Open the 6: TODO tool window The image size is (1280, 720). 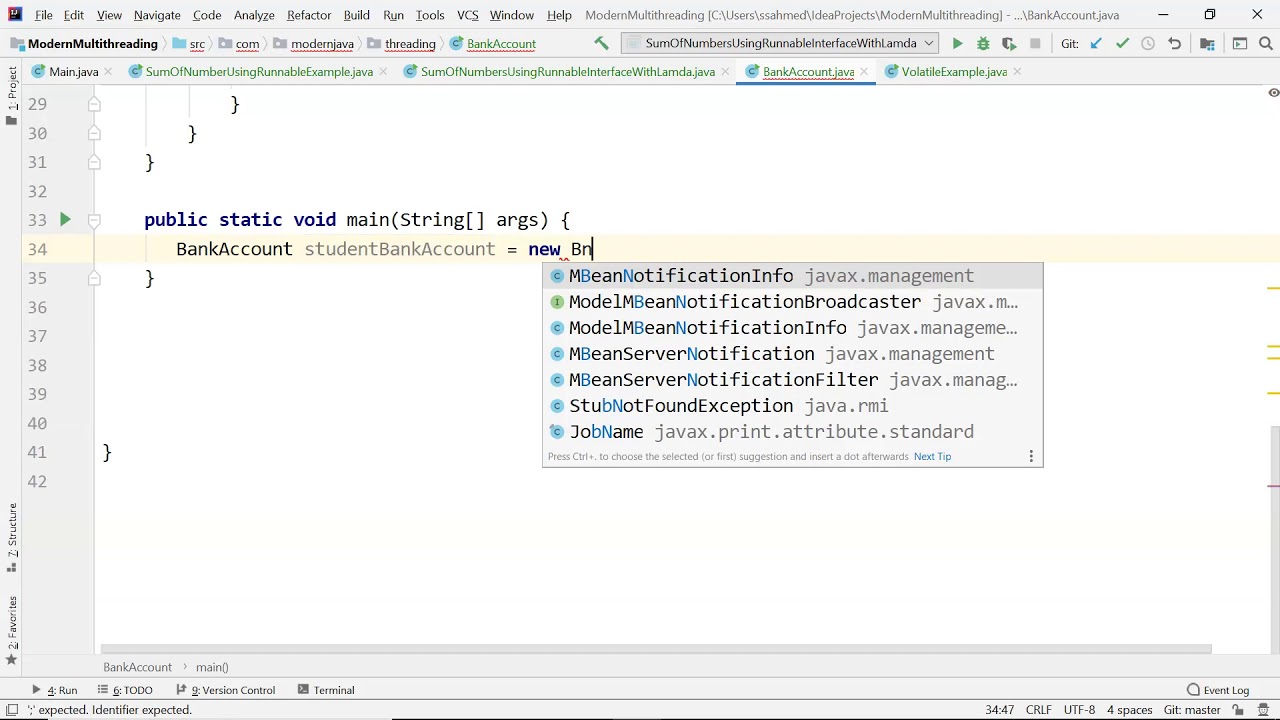coord(125,690)
